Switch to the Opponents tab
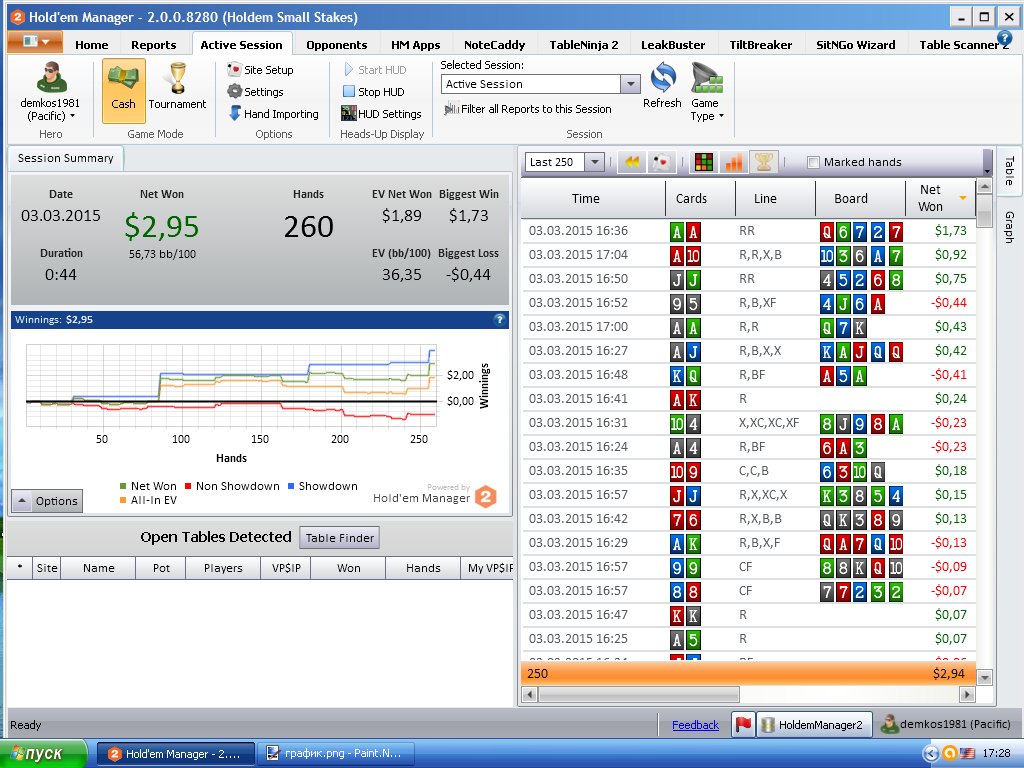 tap(336, 45)
